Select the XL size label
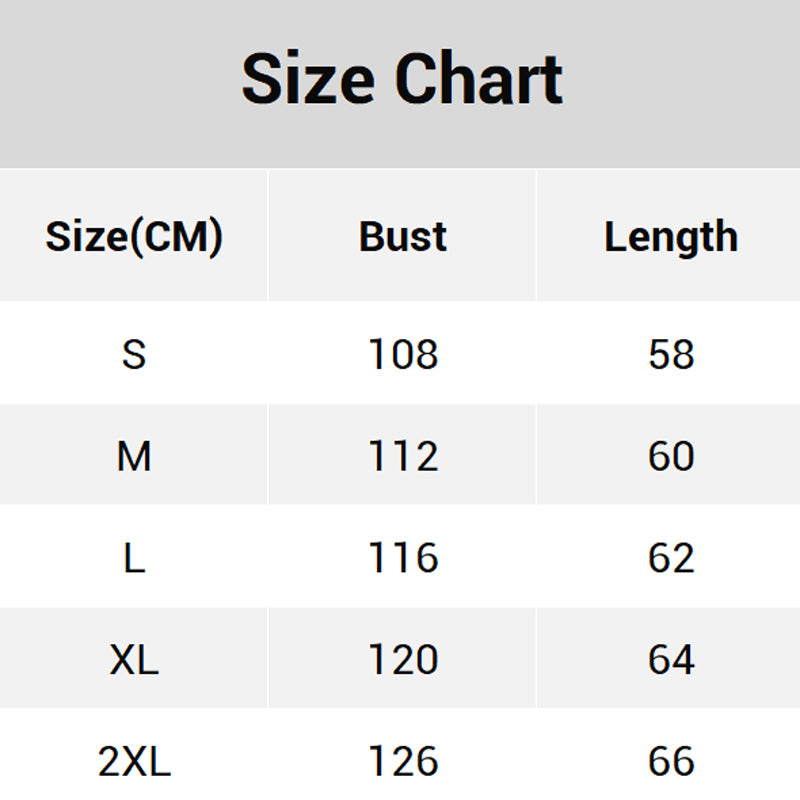Image resolution: width=800 pixels, height=800 pixels. tap(134, 660)
